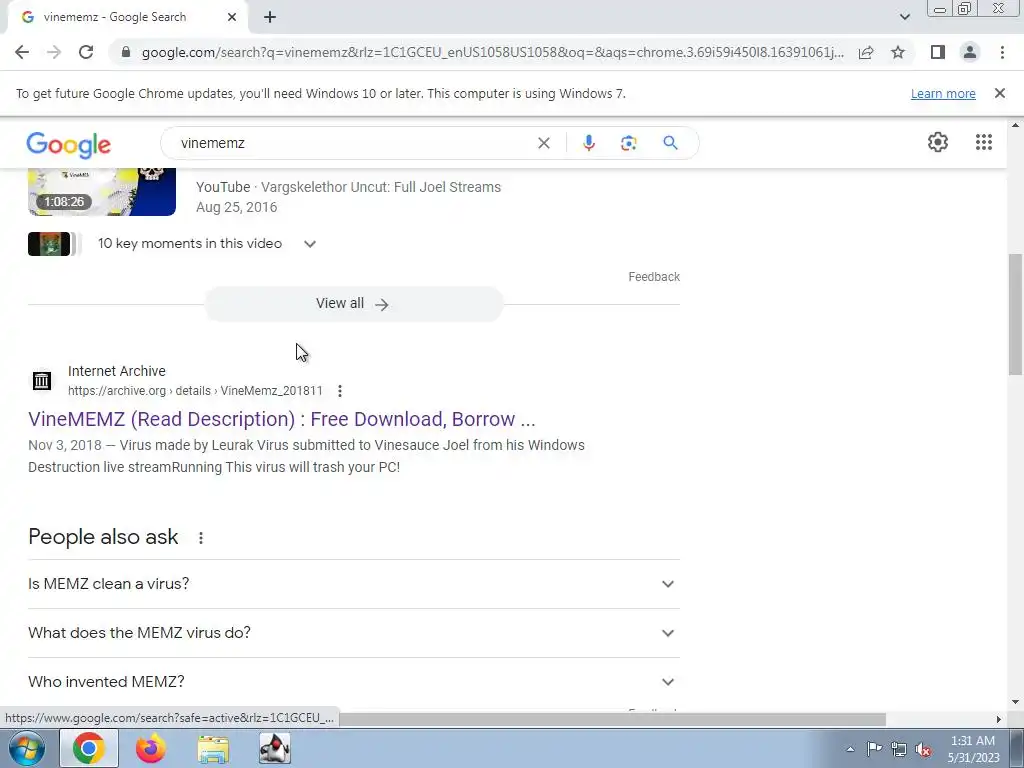The image size is (1024, 768).
Task: Expand Who invented MEMZ?
Action: pyautogui.click(x=353, y=682)
